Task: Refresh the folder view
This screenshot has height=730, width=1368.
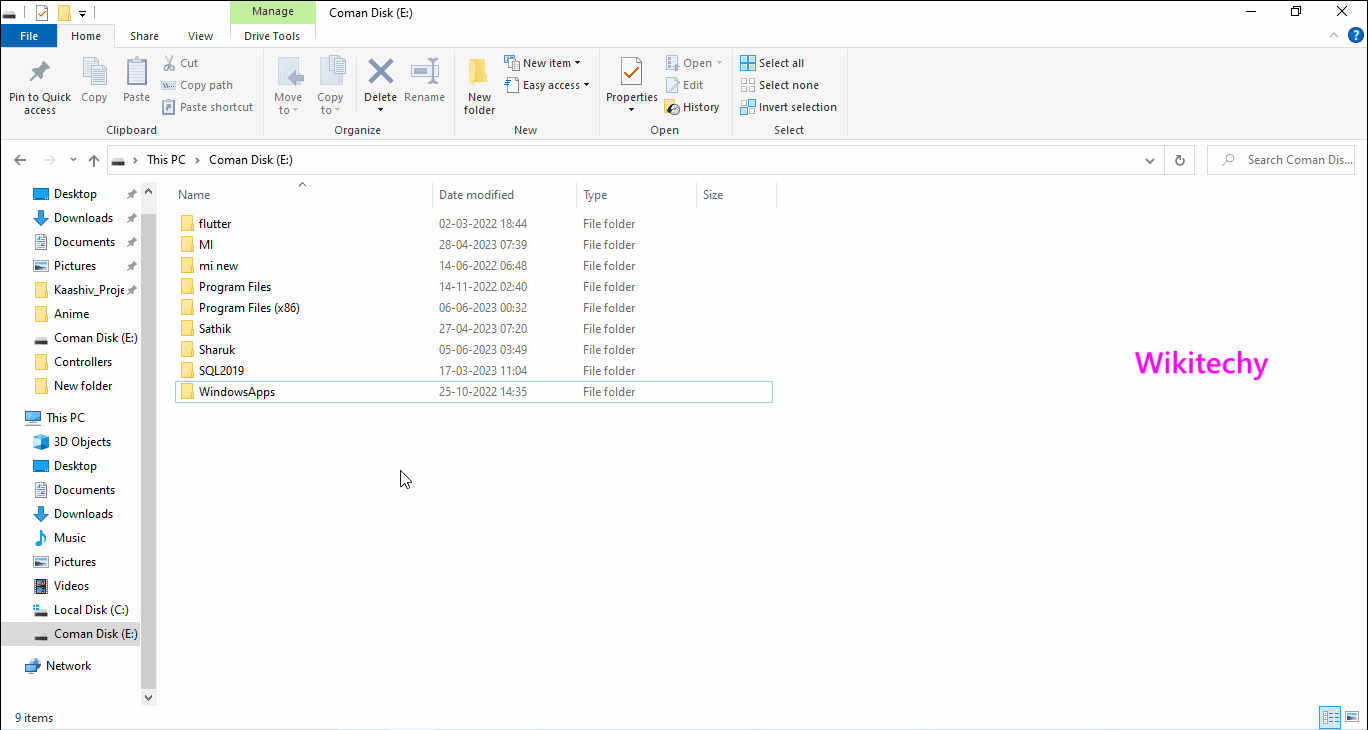Action: tap(1179, 159)
